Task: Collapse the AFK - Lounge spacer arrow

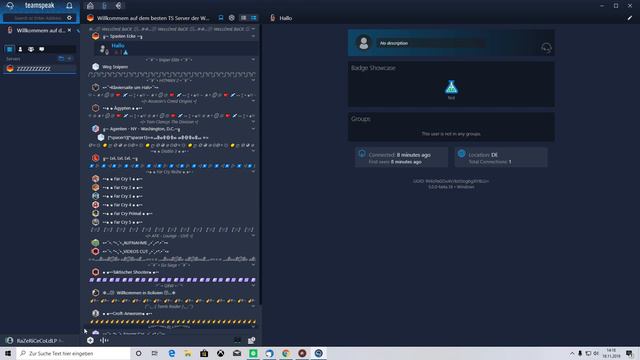Action: [x=253, y=236]
